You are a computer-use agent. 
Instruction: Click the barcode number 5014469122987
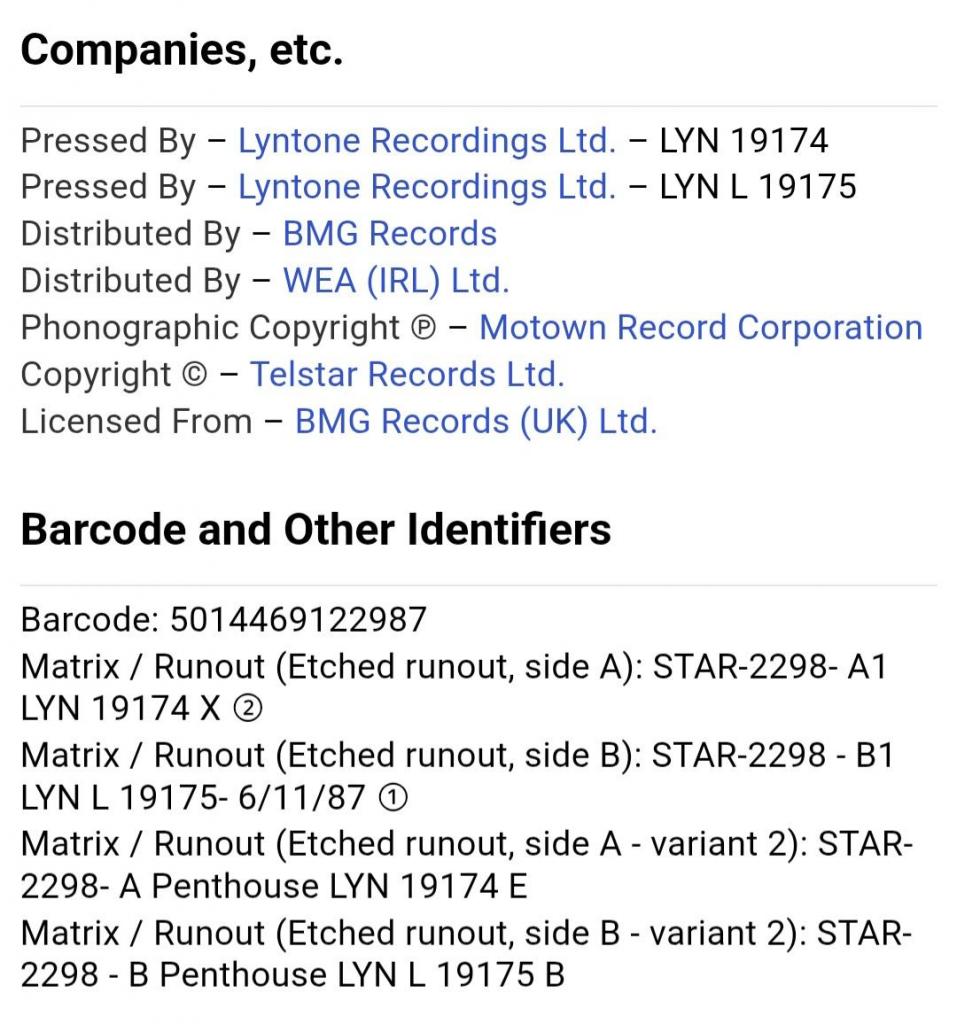(298, 619)
